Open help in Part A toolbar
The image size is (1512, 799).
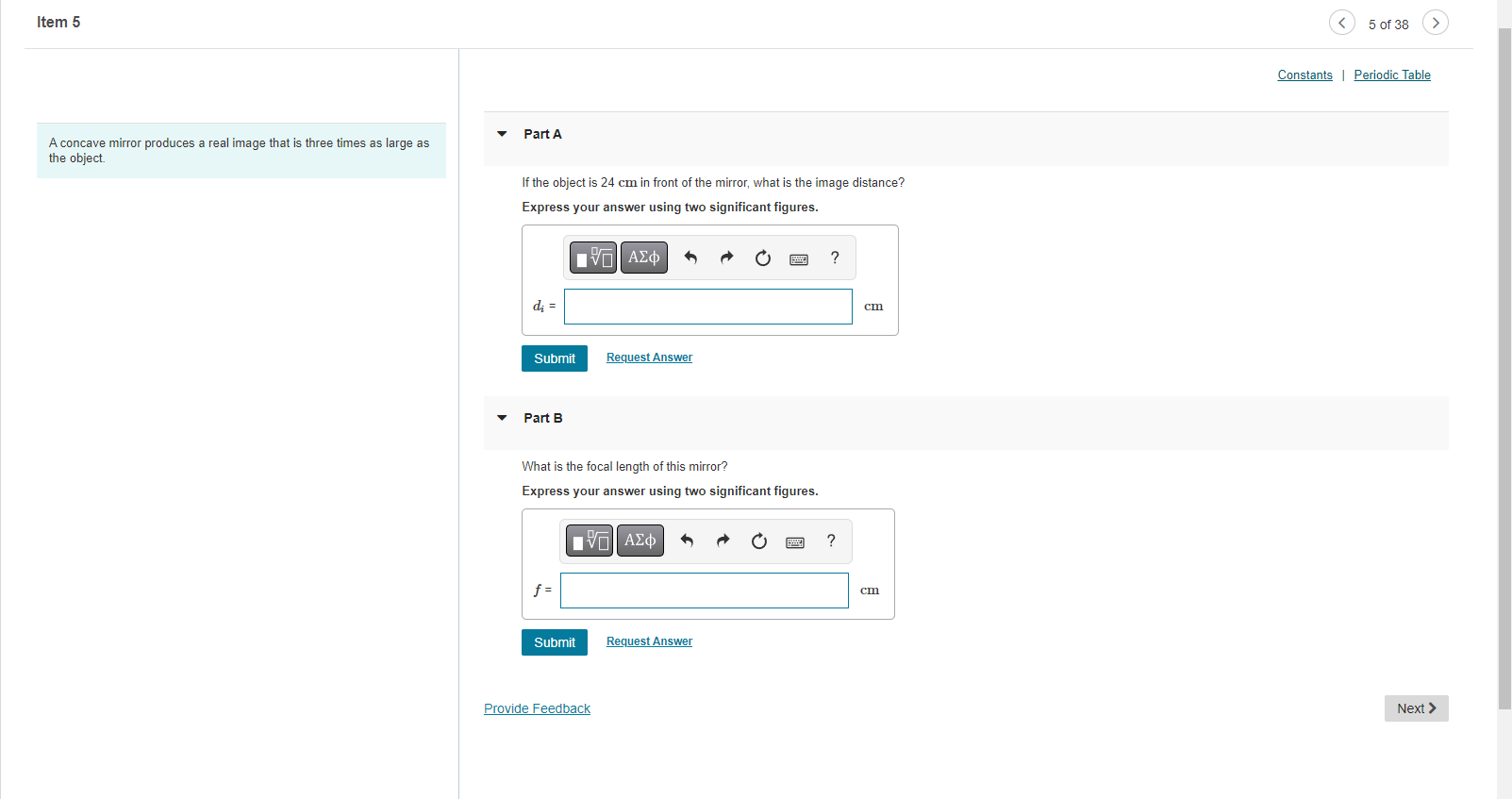835,258
